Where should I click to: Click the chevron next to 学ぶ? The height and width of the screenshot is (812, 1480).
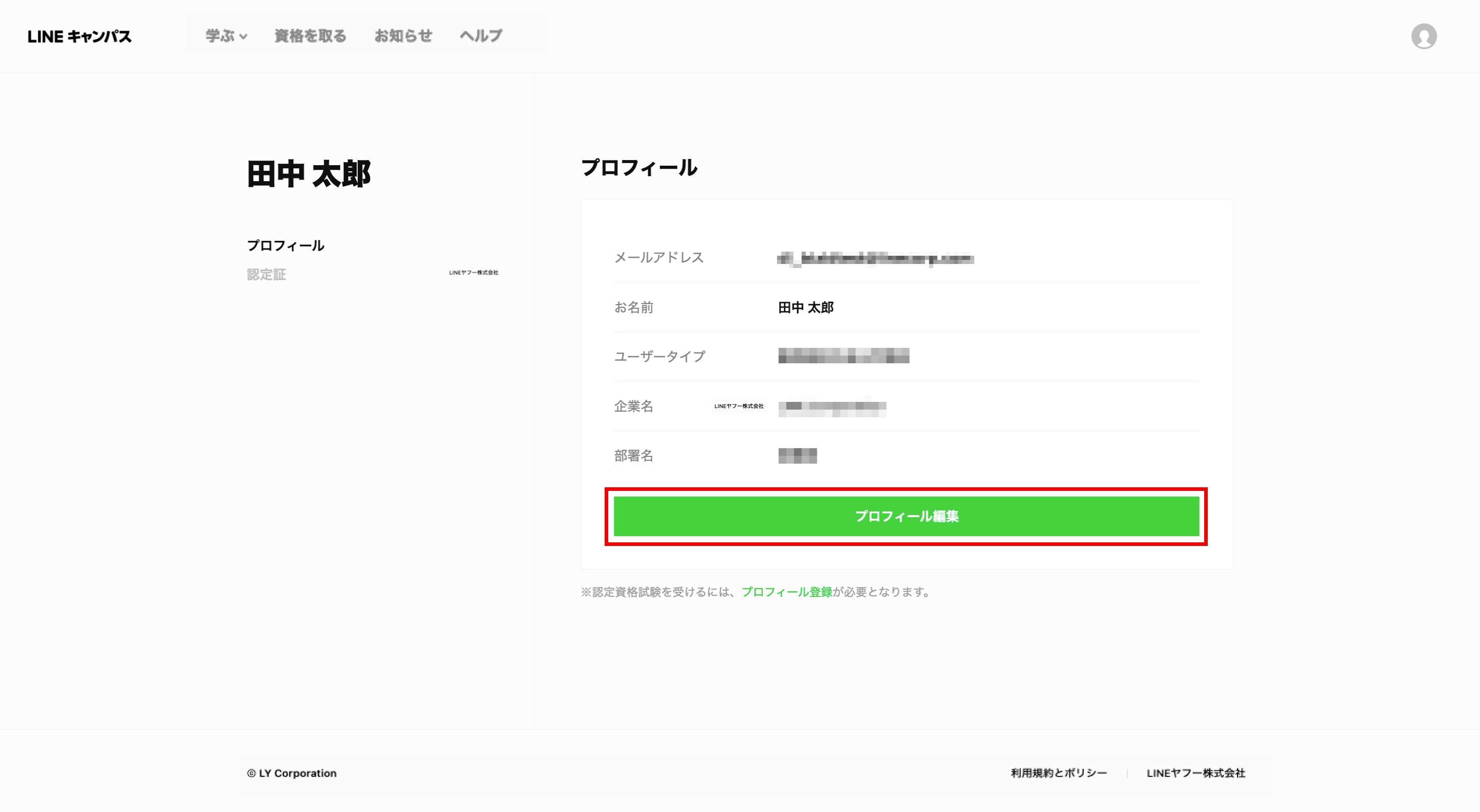[x=243, y=37]
